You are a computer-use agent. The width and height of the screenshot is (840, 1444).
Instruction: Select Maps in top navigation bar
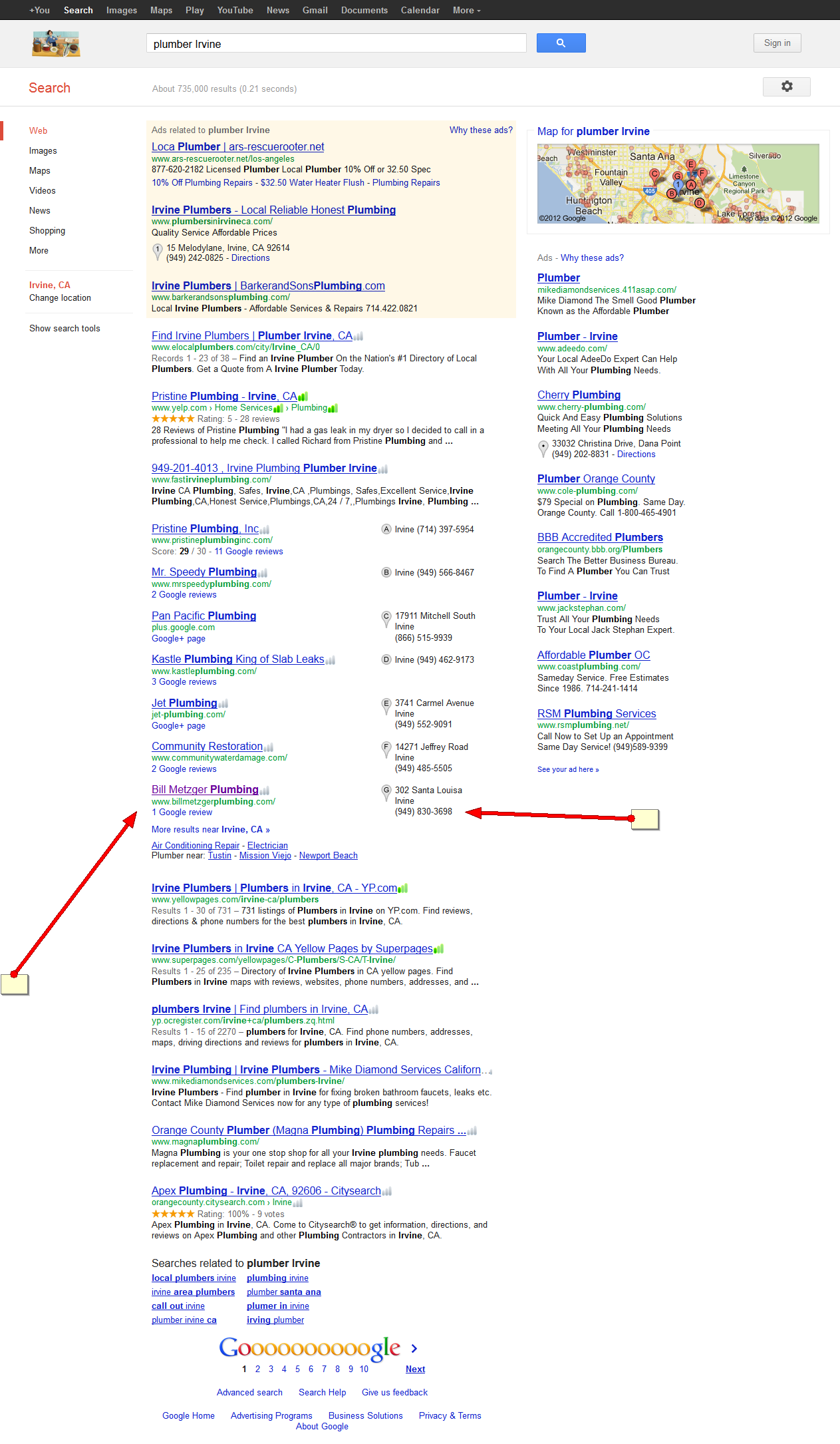point(161,10)
